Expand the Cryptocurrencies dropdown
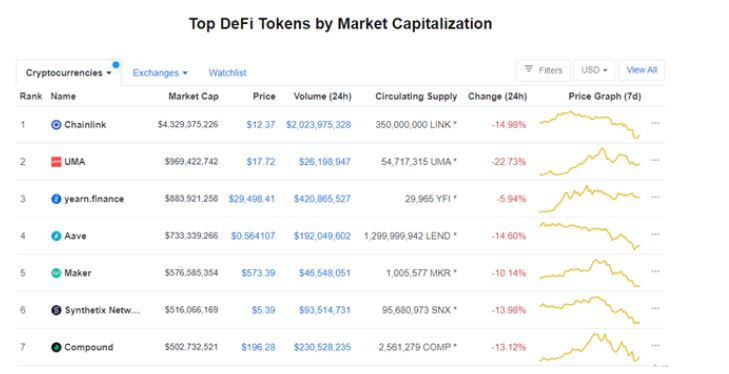The height and width of the screenshot is (374, 729). 69,73
